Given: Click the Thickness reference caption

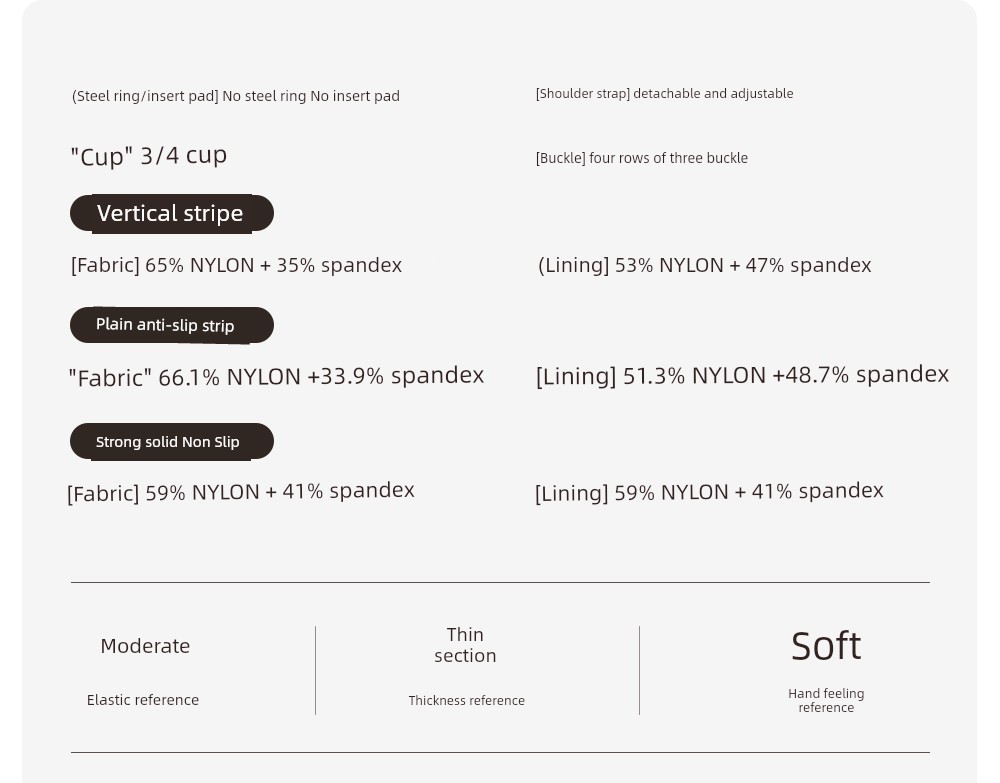Looking at the screenshot, I should [x=467, y=701].
